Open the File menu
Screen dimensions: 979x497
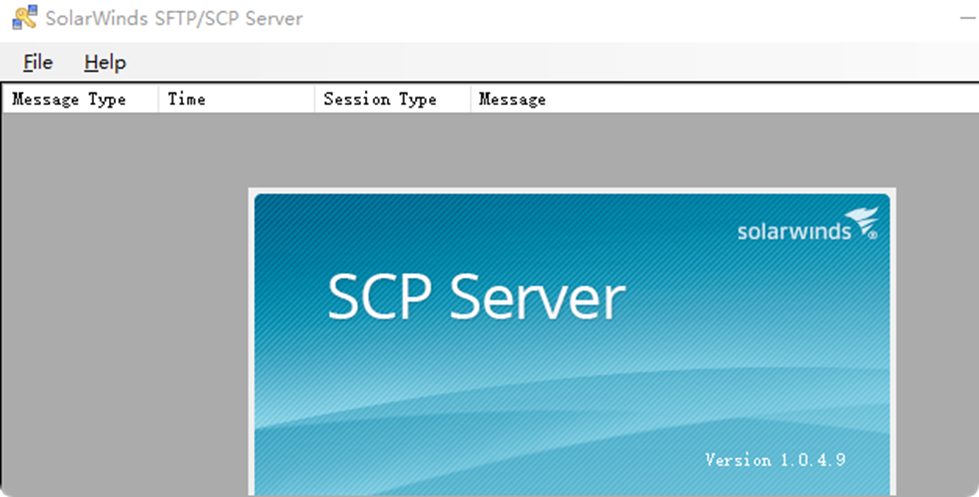tap(38, 62)
